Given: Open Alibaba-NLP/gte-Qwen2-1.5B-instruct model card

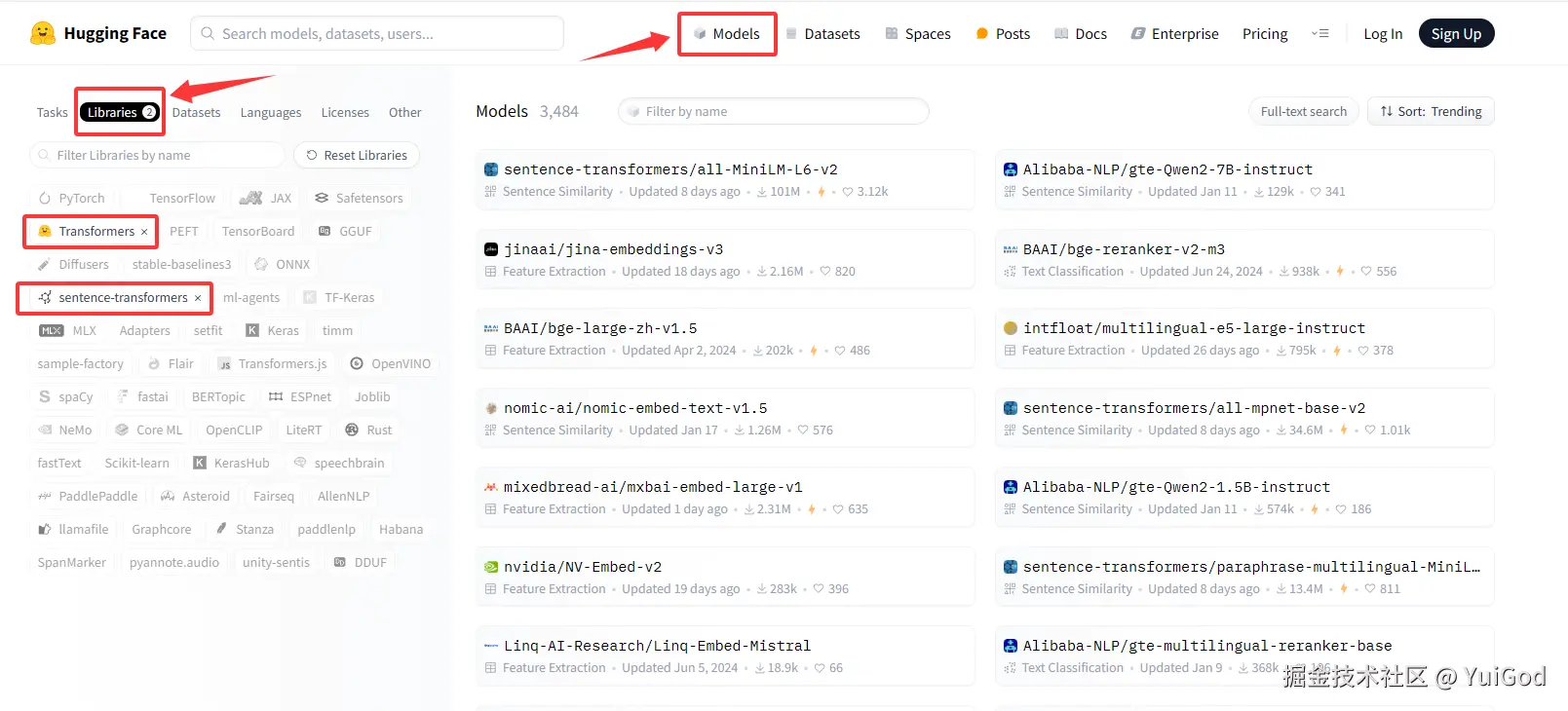Looking at the screenshot, I should coord(1244,498).
